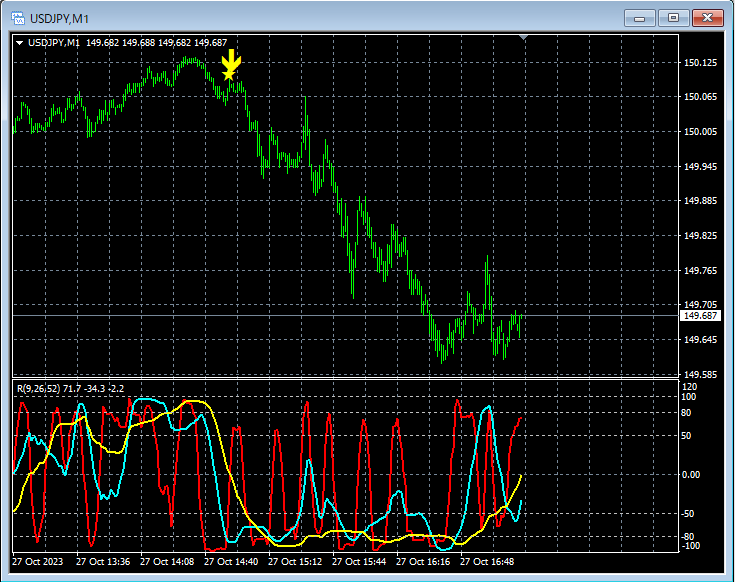Maximize the USDJPY,M1 chart window

tap(673, 18)
